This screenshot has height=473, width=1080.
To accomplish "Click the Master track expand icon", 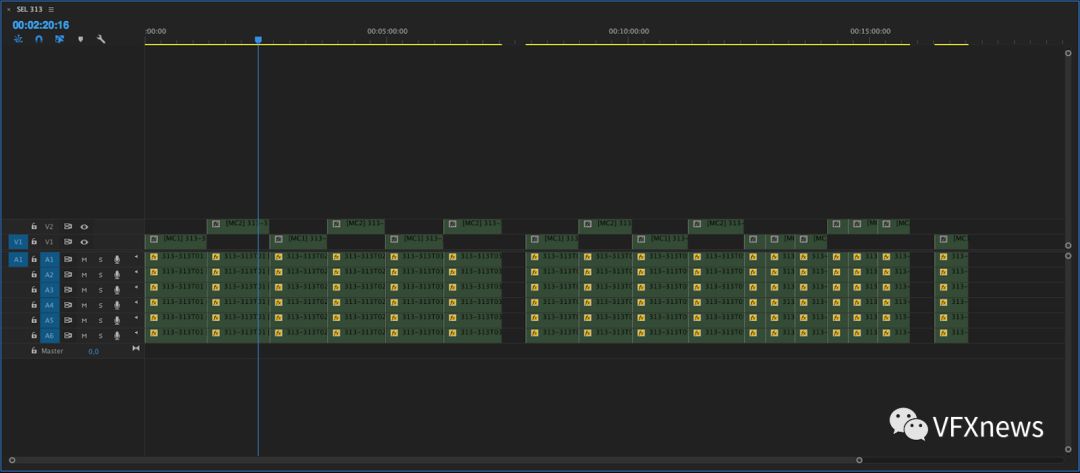I will point(136,349).
